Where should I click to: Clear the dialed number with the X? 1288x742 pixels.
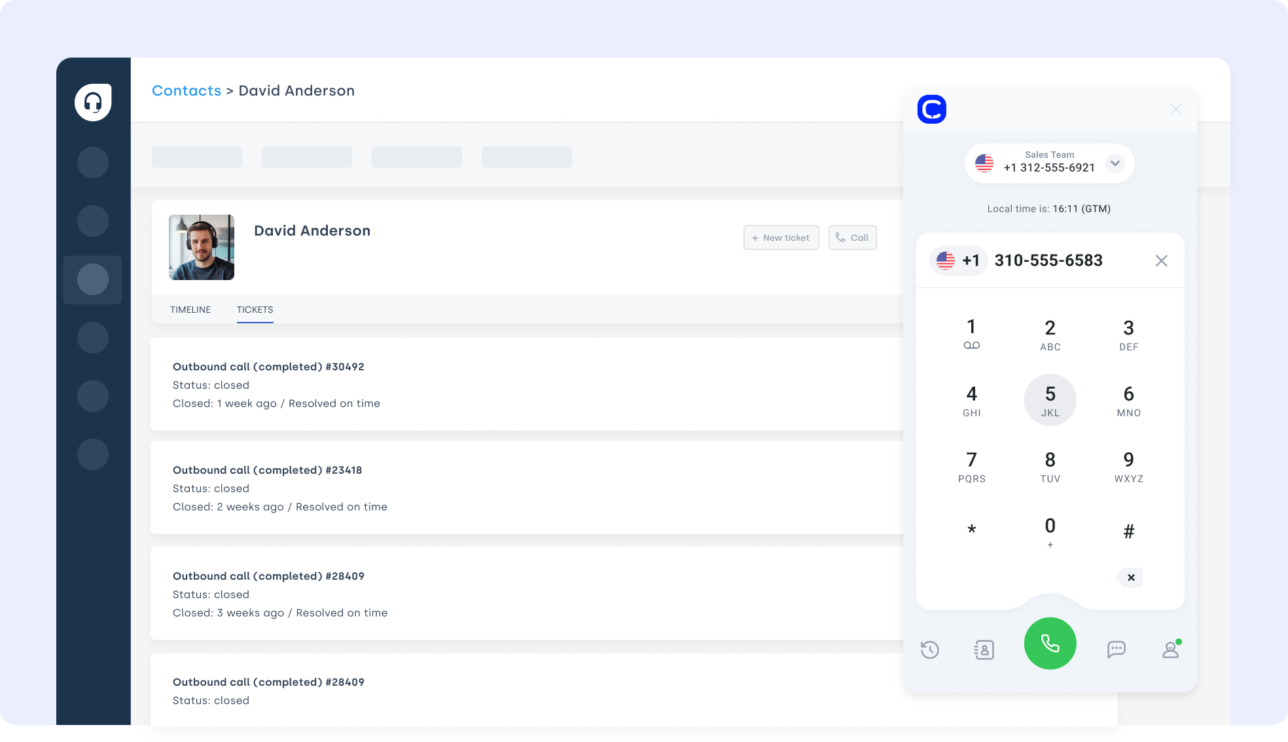click(x=1161, y=260)
